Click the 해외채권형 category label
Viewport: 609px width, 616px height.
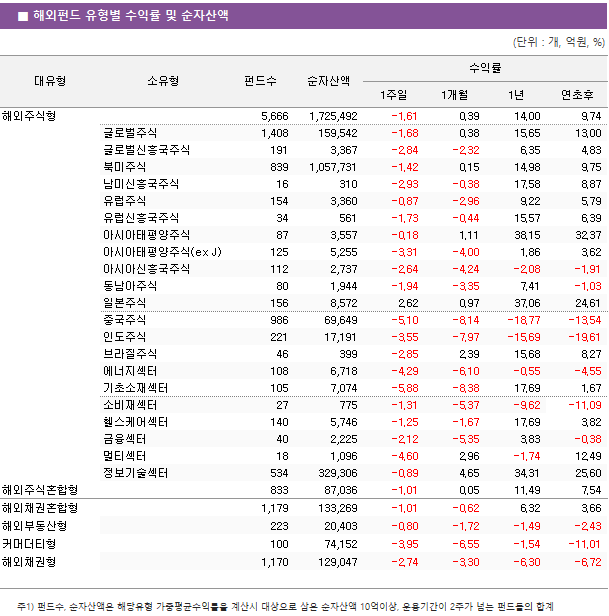point(29,562)
